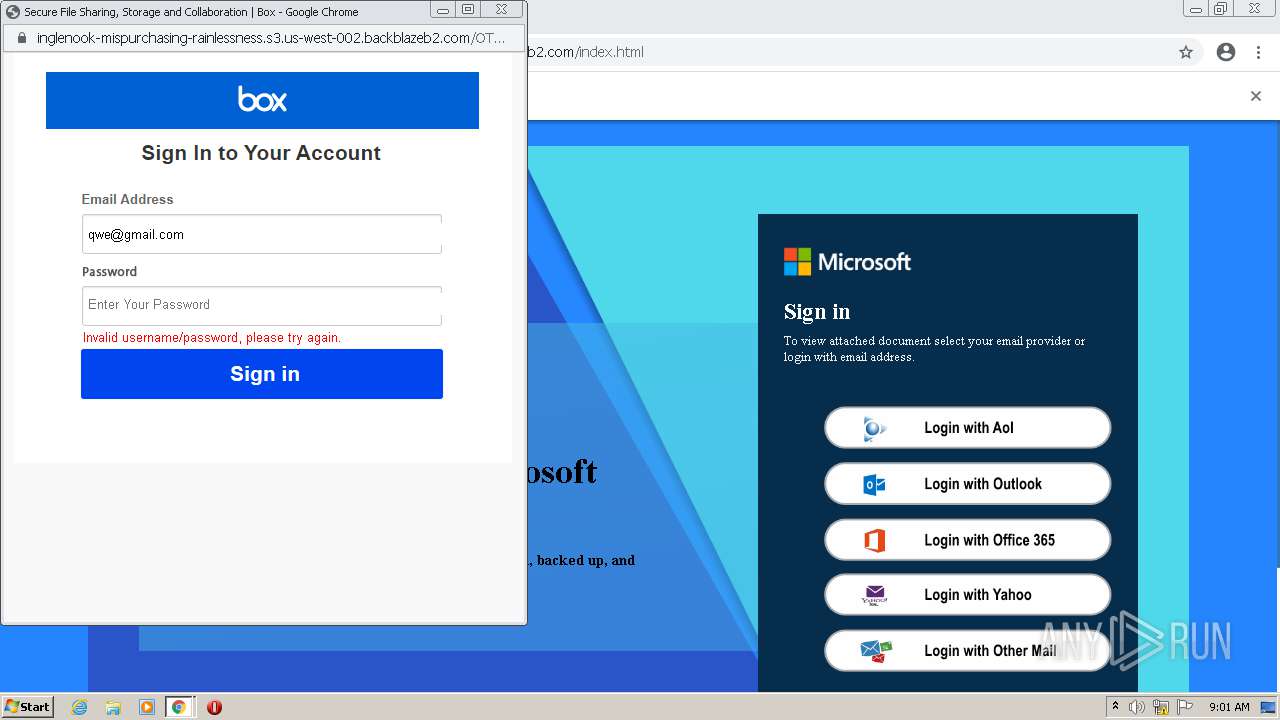Open Chrome three-dot menu
1280x720 pixels.
pos(1258,52)
